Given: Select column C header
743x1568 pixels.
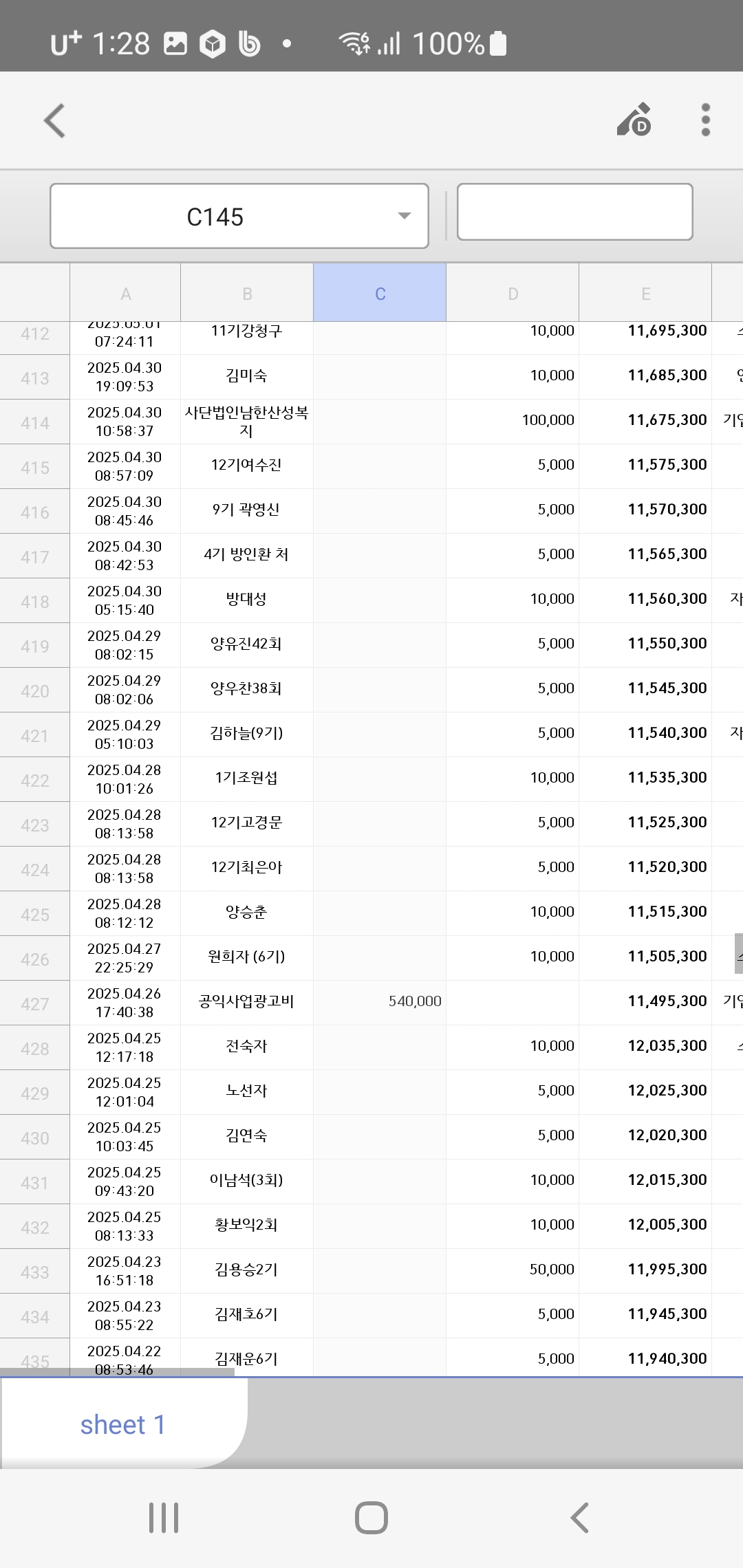Looking at the screenshot, I should pyautogui.click(x=380, y=294).
